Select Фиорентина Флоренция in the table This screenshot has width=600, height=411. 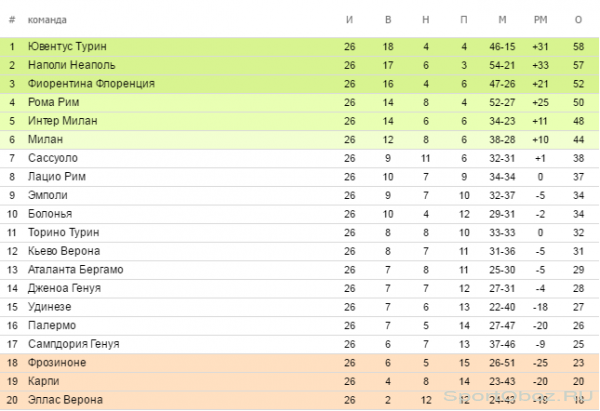tap(91, 84)
